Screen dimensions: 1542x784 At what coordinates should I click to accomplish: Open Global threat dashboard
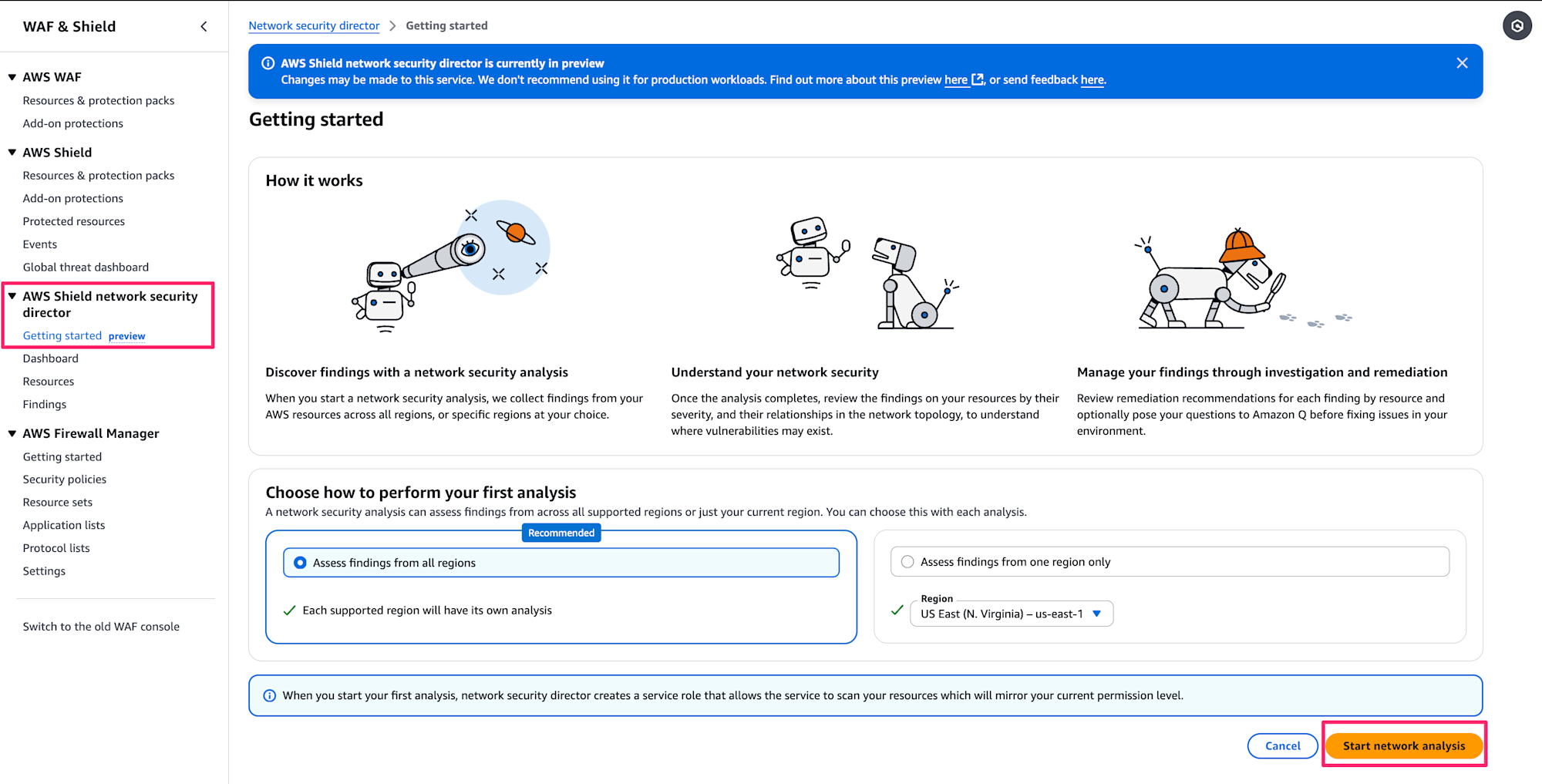(86, 268)
